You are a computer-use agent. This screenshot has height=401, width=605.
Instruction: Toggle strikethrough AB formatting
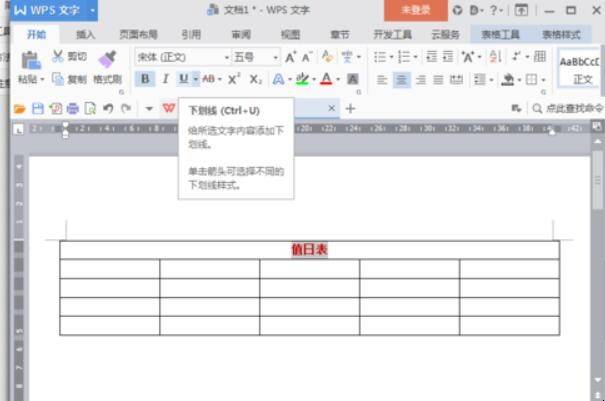[208, 79]
